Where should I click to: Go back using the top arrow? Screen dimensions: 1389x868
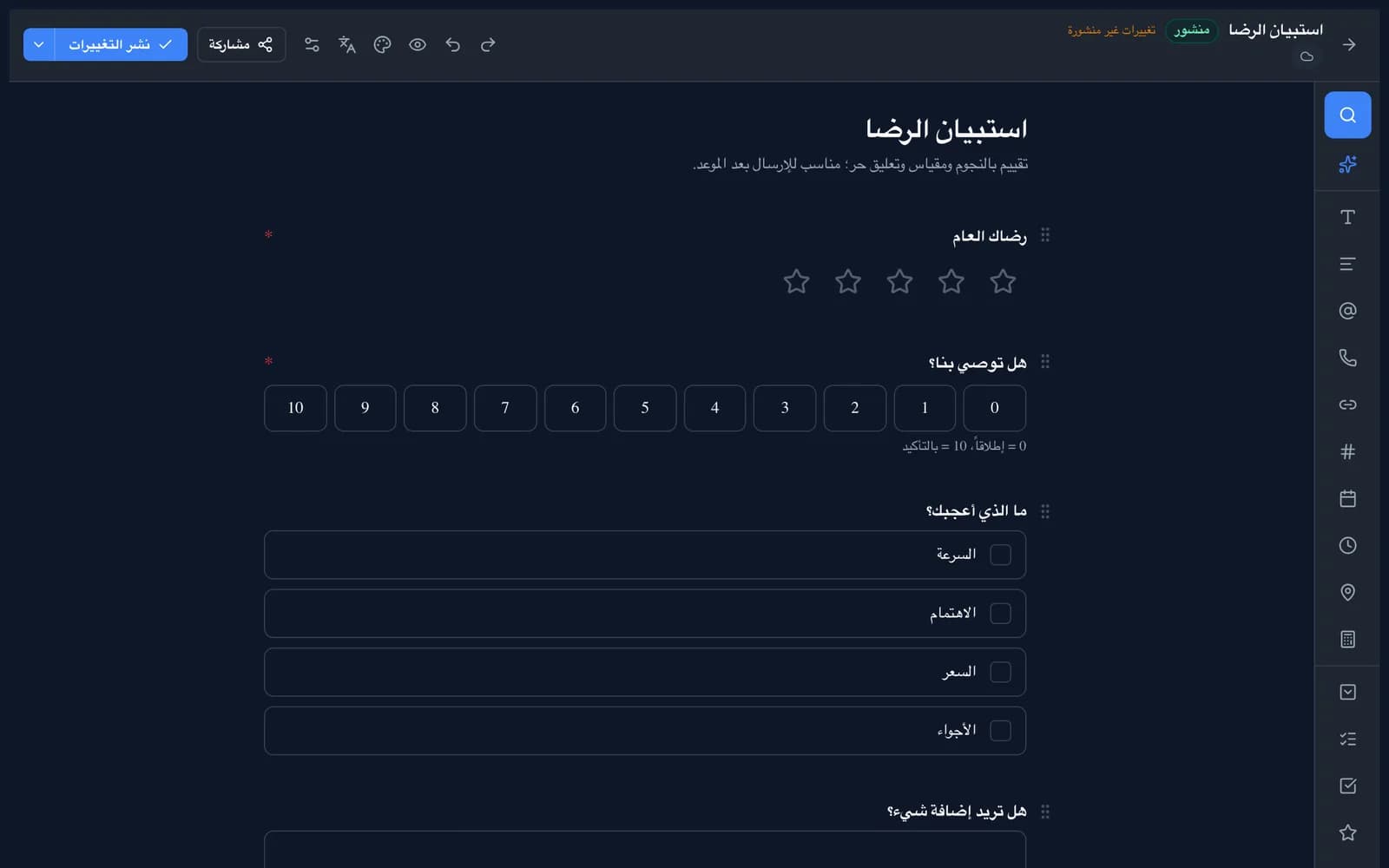tap(1349, 44)
